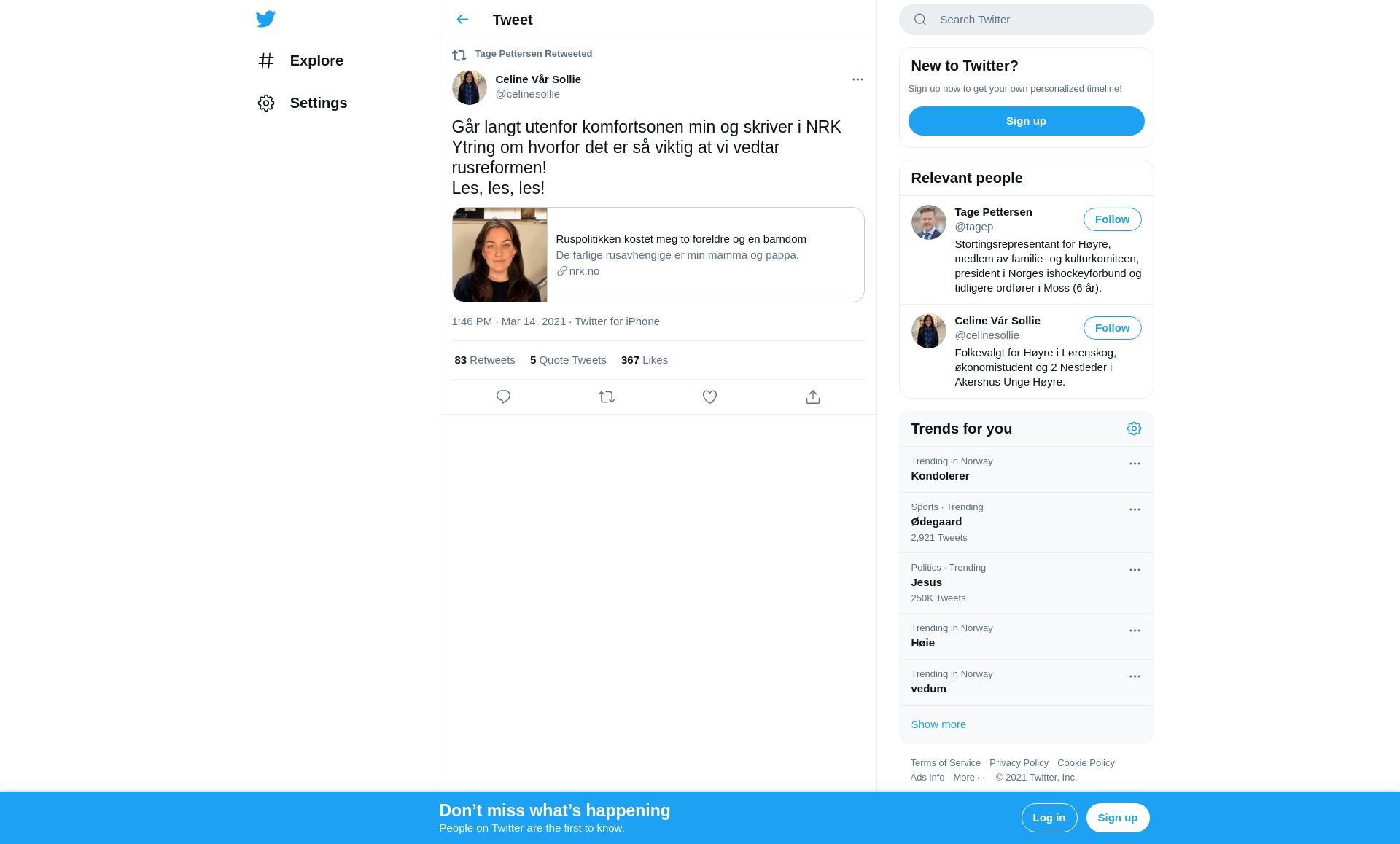
Task: Open the vedum trend
Action: pos(1026,682)
